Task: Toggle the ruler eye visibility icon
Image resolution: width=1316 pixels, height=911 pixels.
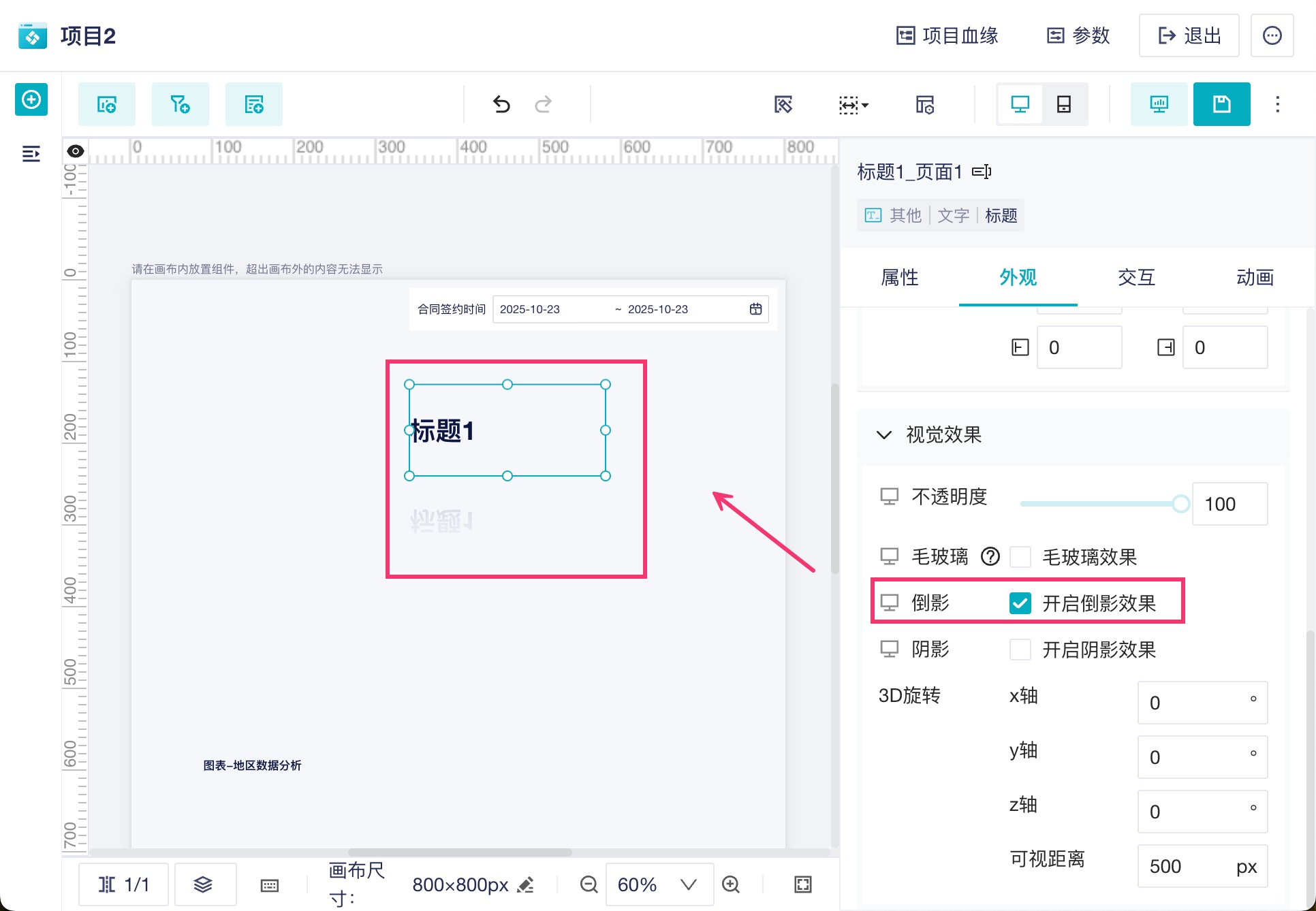Action: 76,151
